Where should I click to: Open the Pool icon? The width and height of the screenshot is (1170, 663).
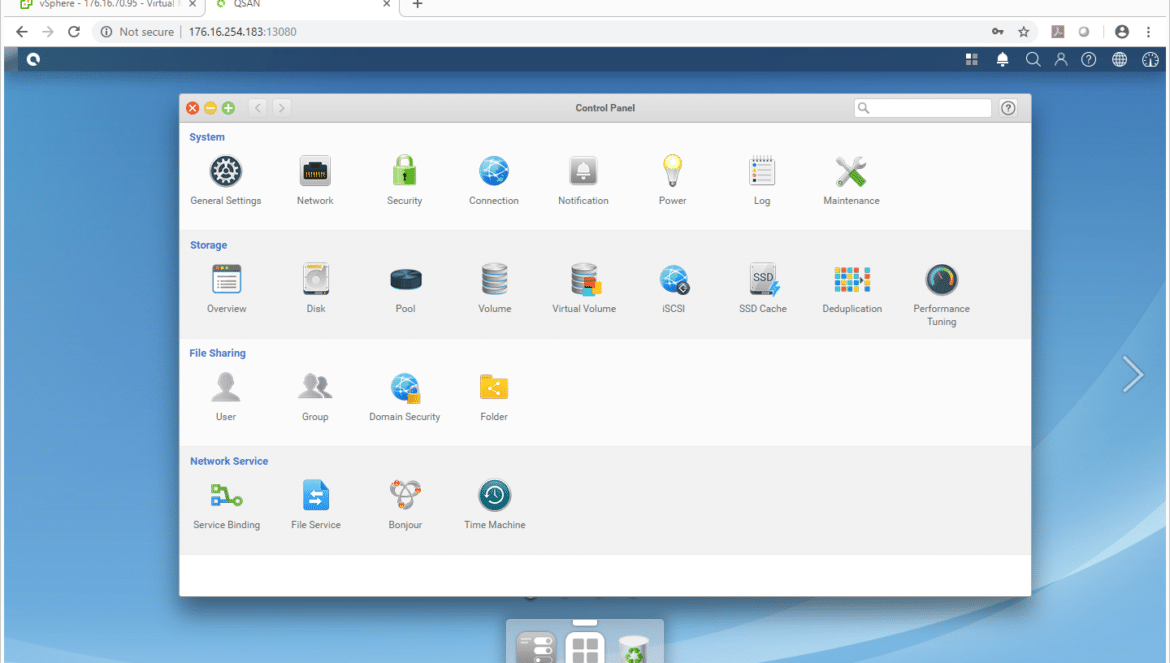[x=405, y=280]
